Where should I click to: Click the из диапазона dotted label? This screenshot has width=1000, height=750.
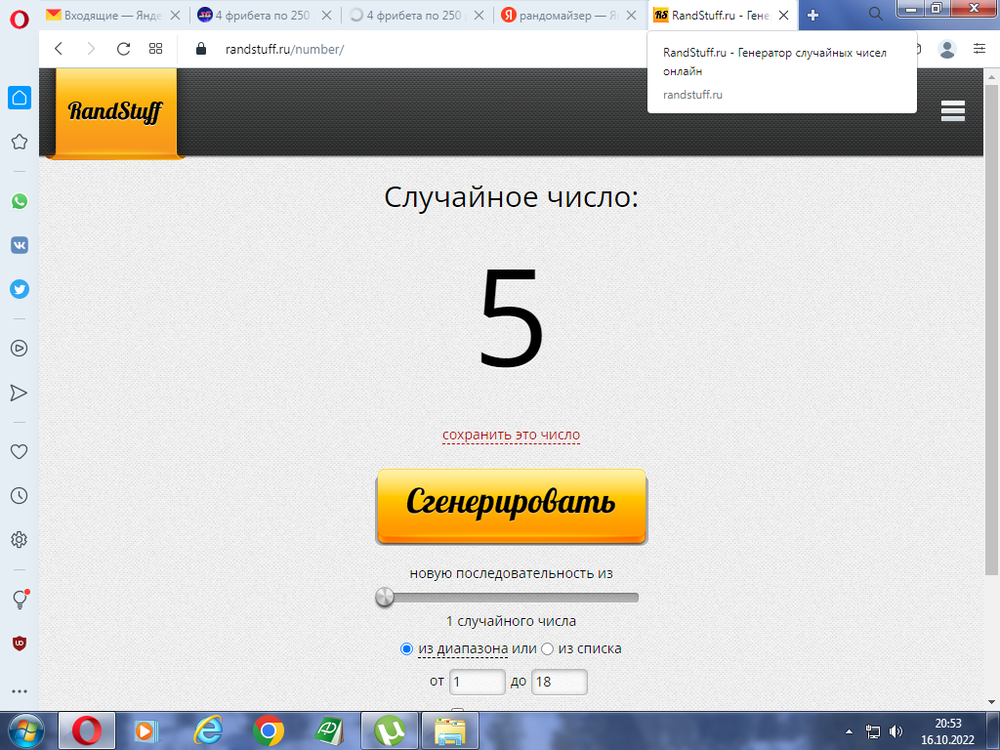pos(463,649)
